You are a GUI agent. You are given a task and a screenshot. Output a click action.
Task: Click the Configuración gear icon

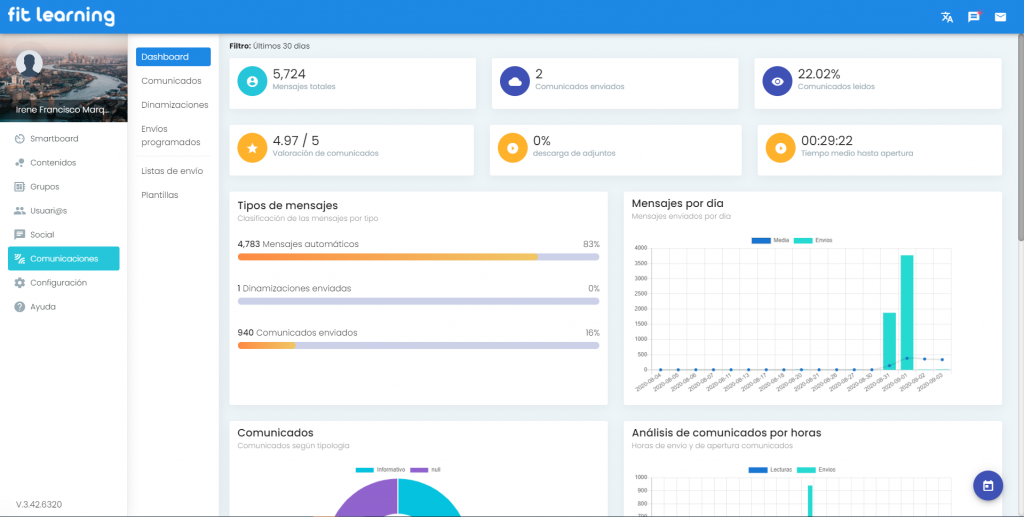20,283
